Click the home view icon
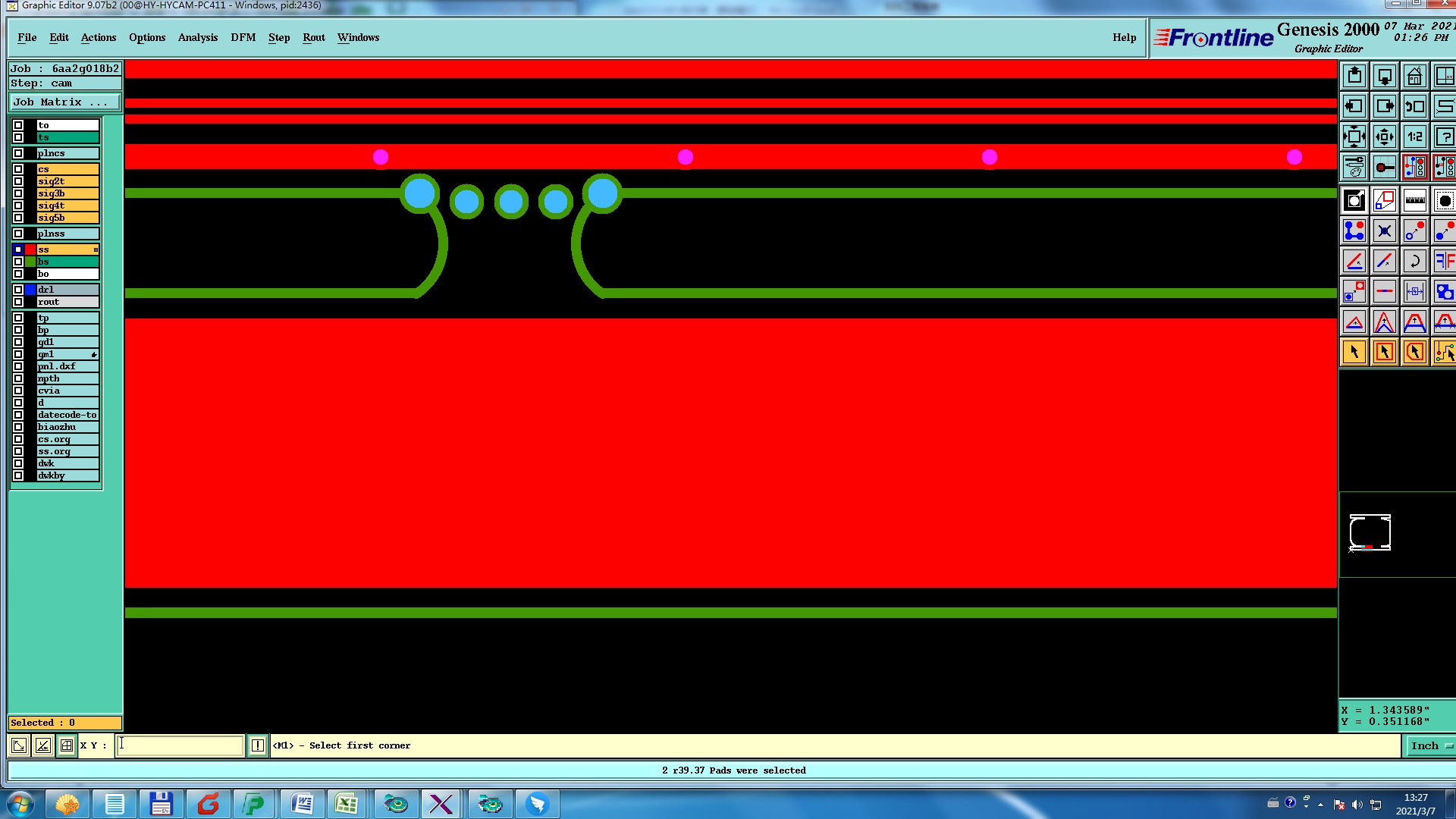 [1415, 76]
